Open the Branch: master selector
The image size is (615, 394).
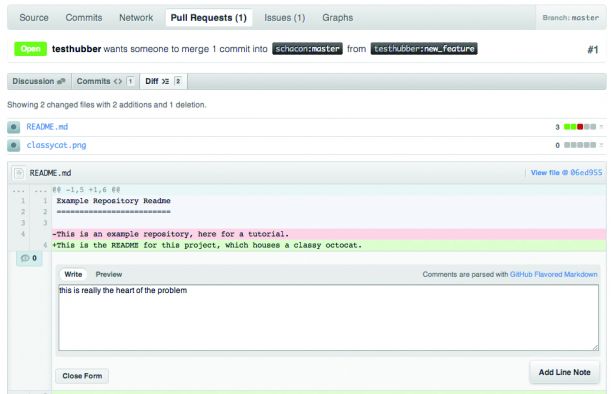[x=571, y=18]
